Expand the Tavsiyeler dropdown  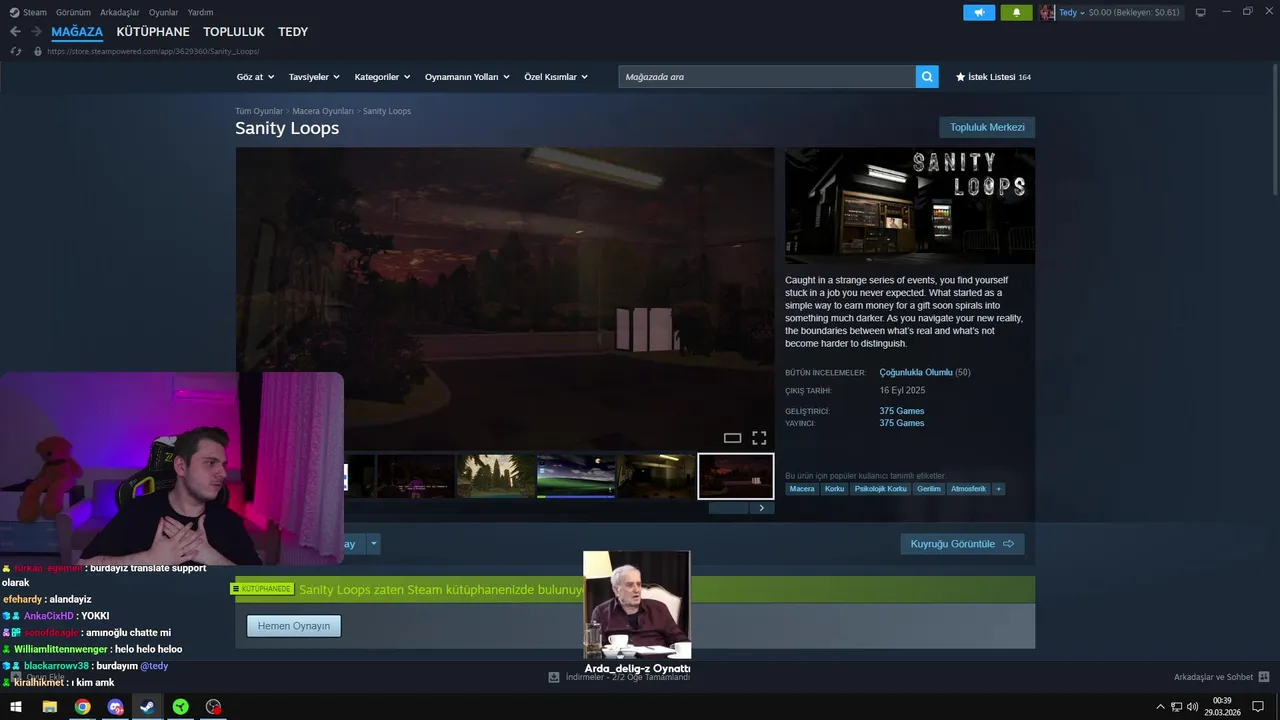(x=314, y=77)
